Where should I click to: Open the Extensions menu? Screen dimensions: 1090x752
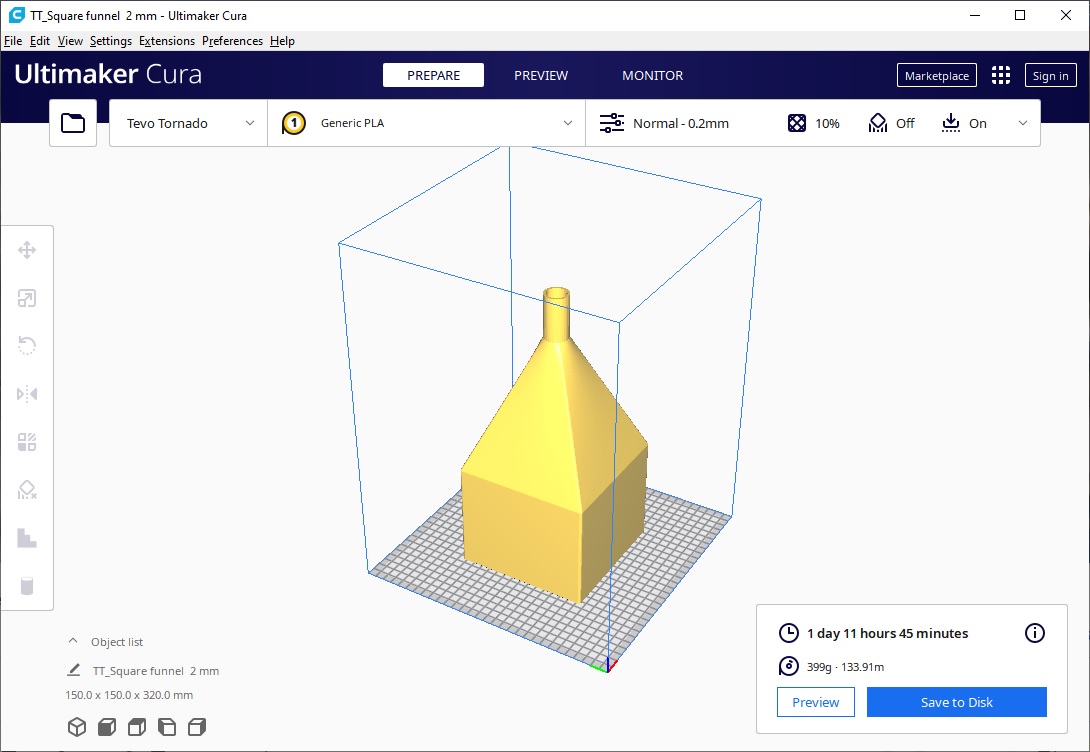(x=167, y=41)
